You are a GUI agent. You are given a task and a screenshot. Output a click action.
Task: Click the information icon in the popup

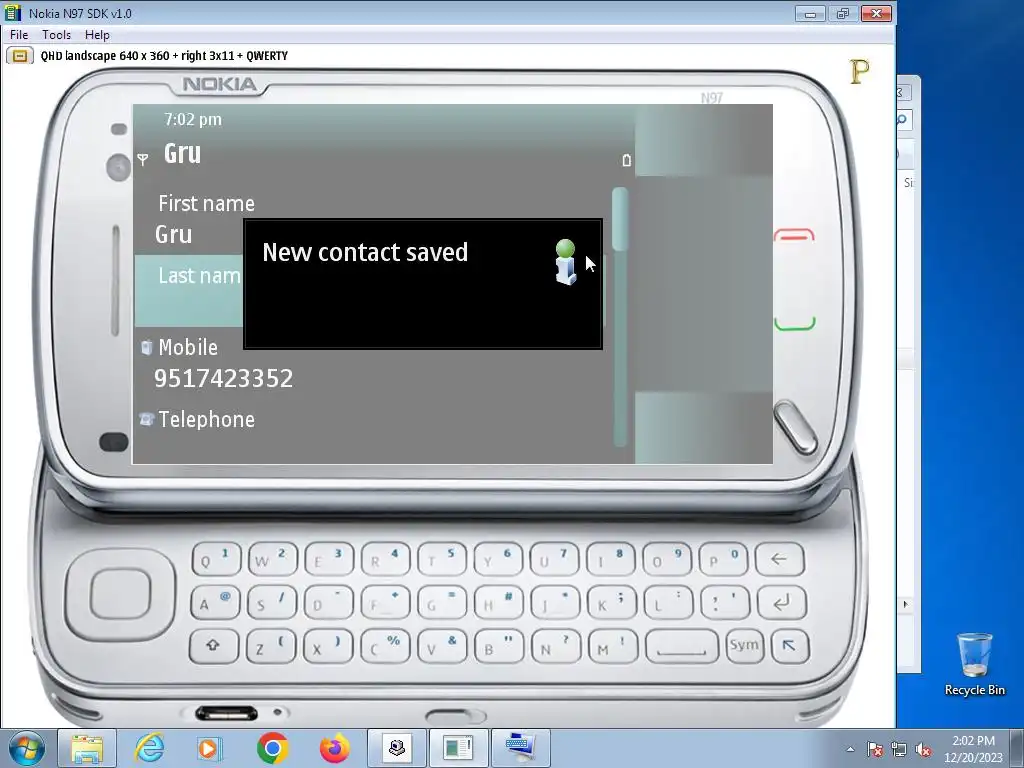coord(566,262)
